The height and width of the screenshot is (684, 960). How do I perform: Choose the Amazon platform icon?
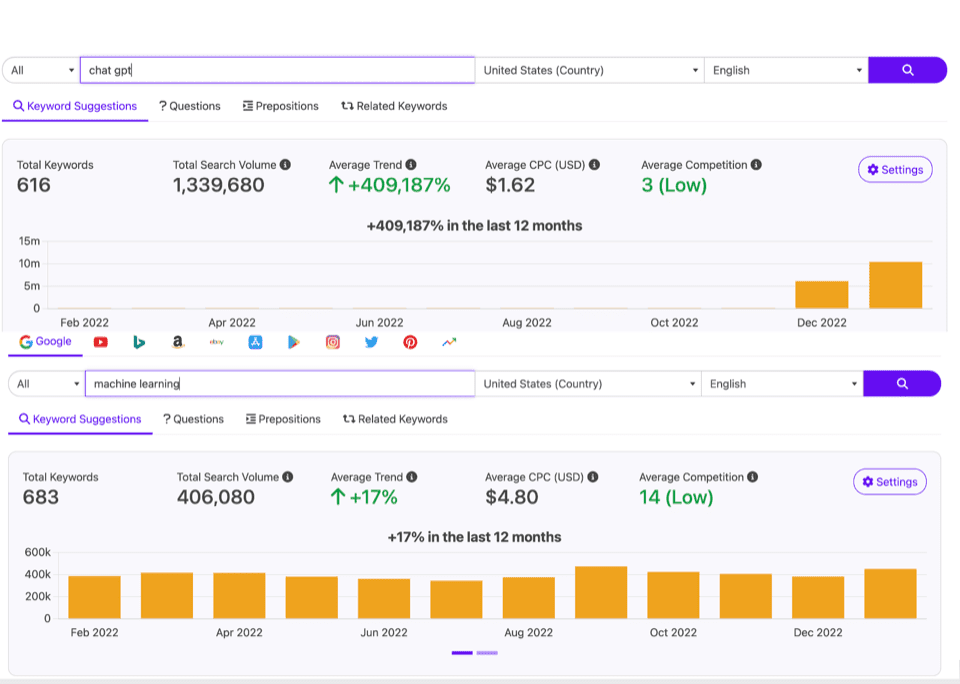click(177, 342)
